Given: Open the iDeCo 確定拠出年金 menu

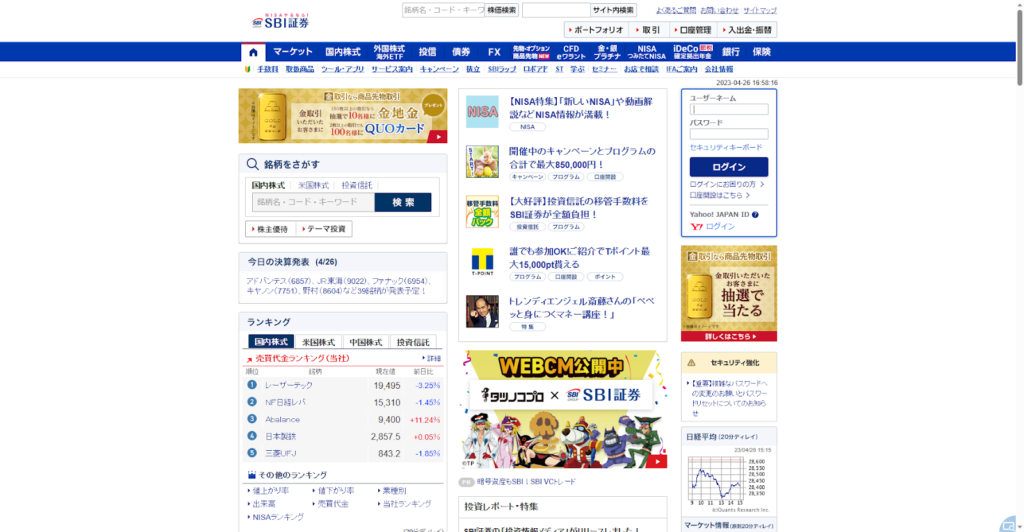Looking at the screenshot, I should pyautogui.click(x=693, y=52).
